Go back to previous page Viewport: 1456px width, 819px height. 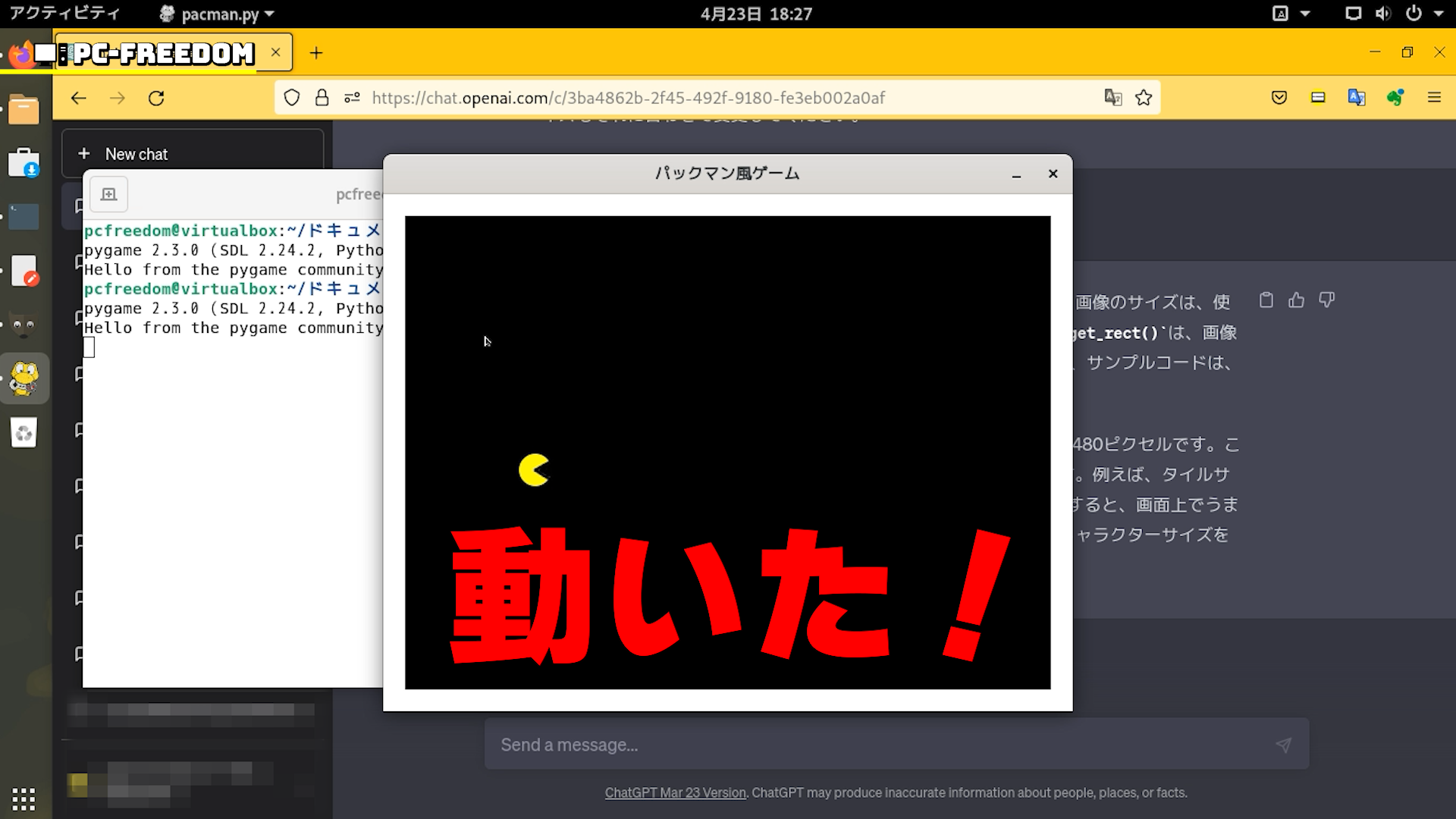coord(79,98)
